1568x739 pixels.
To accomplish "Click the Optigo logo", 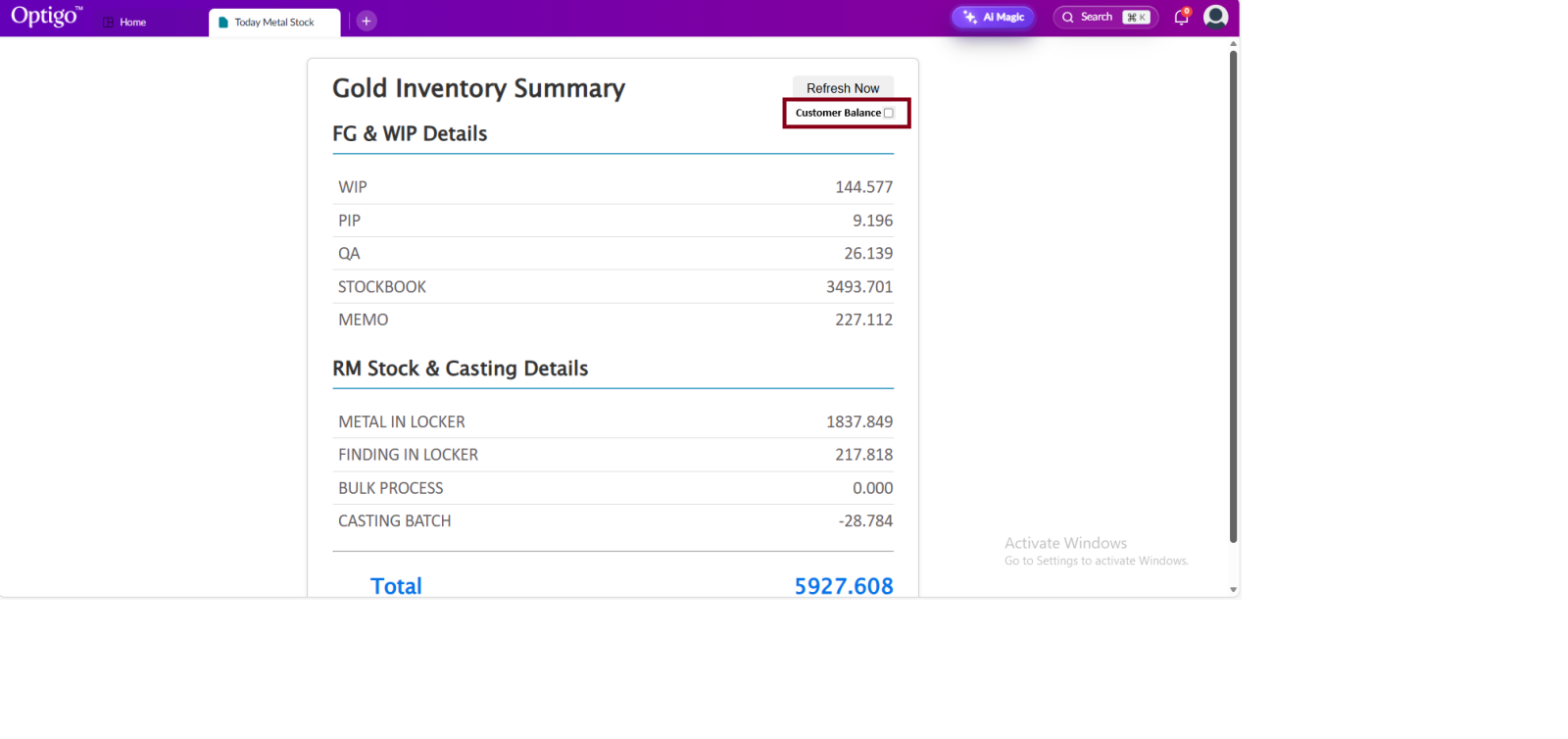I will point(46,17).
